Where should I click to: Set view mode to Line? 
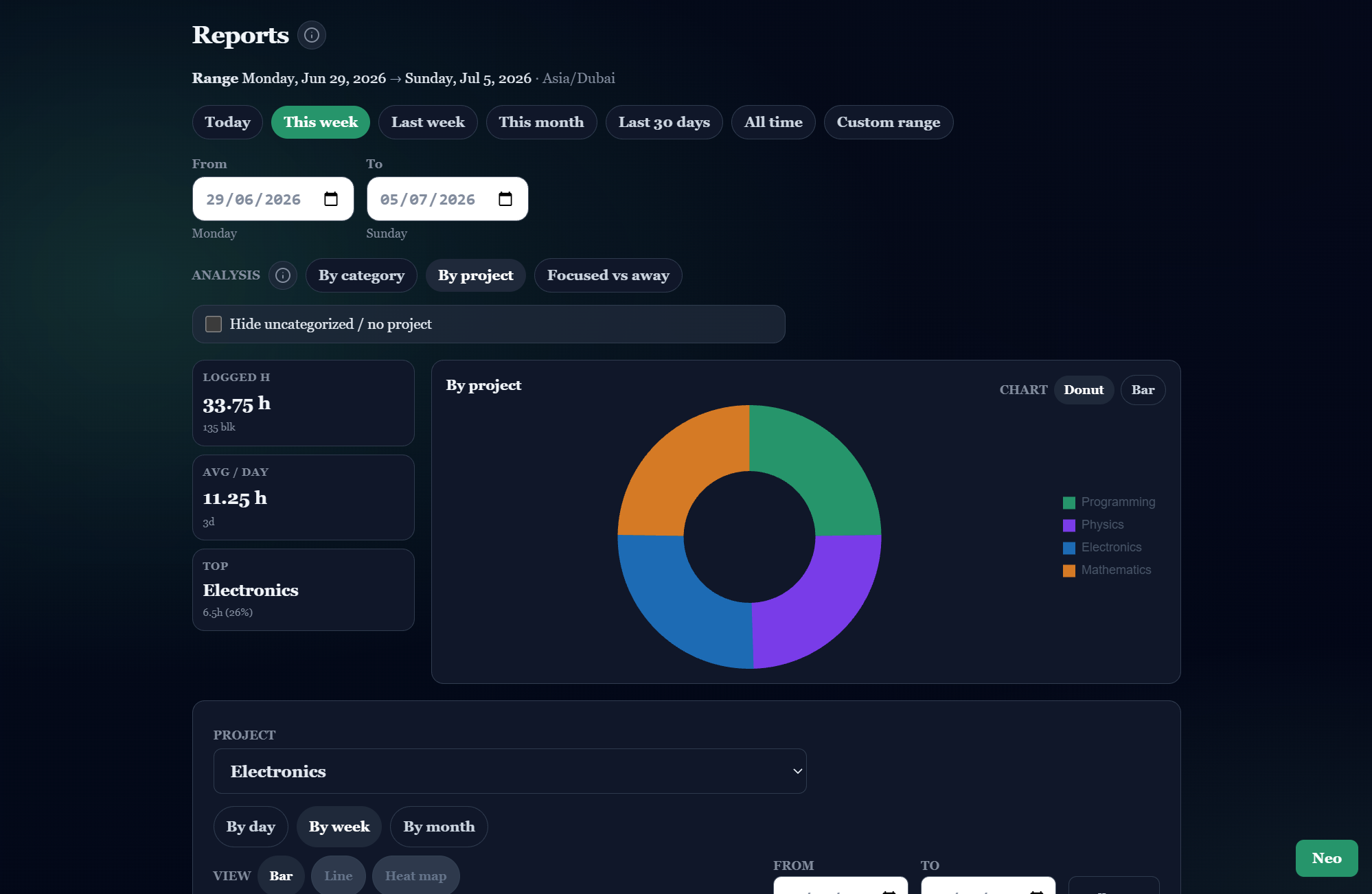[x=338, y=875]
